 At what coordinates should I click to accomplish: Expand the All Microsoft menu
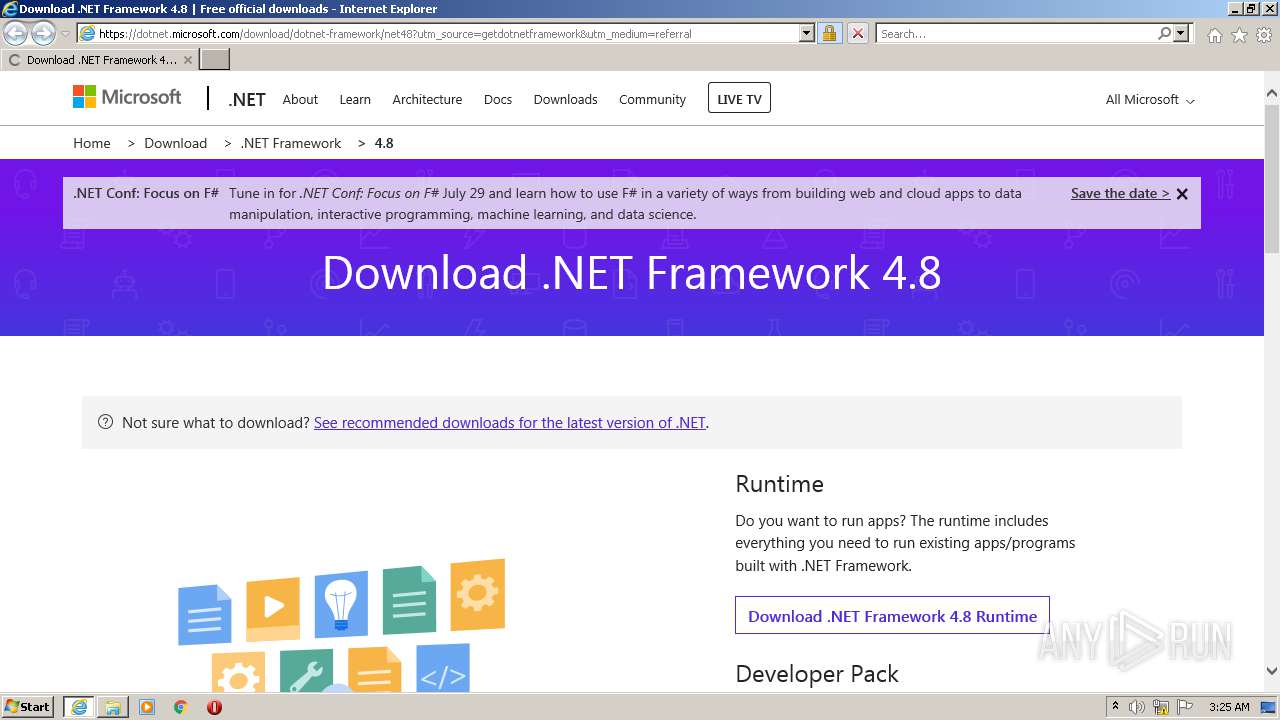[x=1150, y=100]
